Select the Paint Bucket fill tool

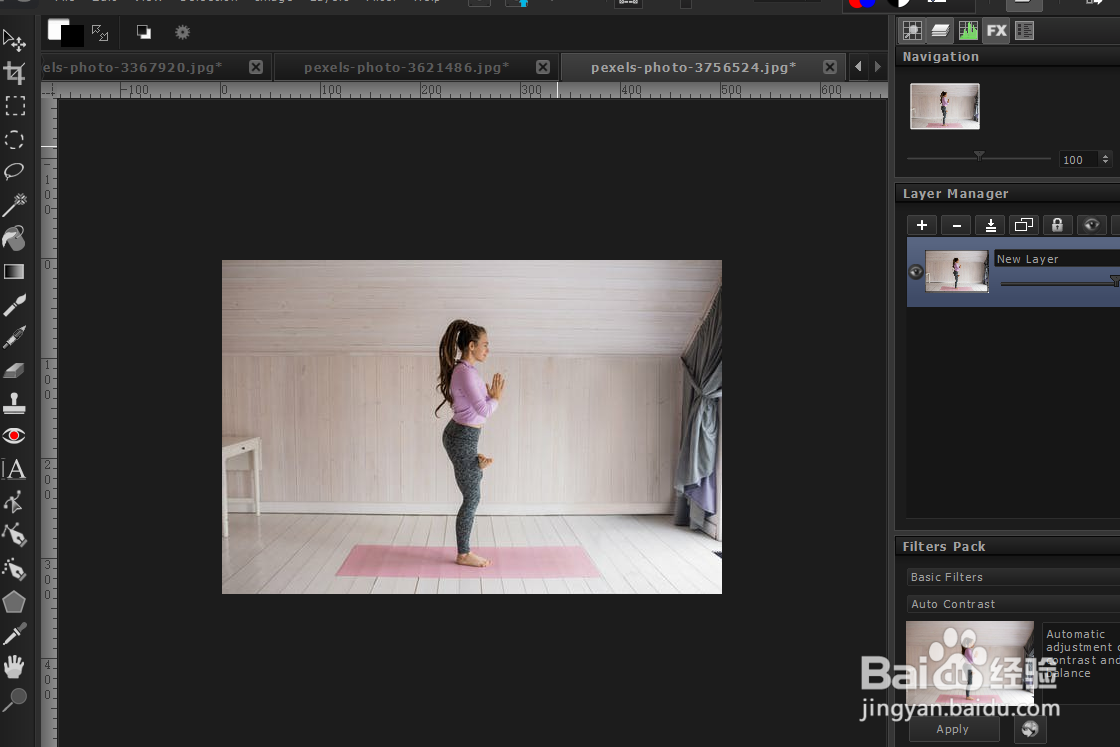14,238
